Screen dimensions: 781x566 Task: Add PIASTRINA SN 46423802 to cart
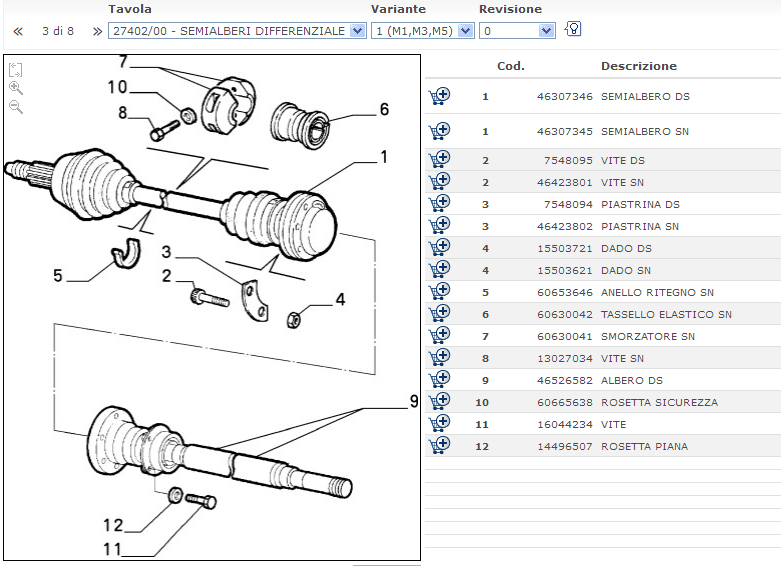tap(439, 225)
